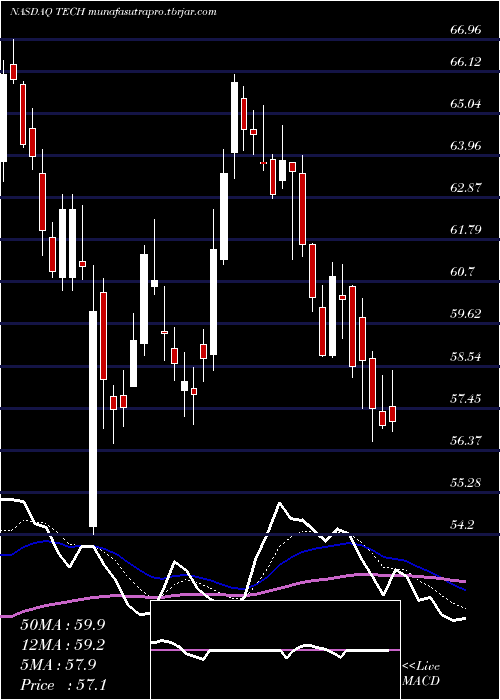Click the Price : 57.1 legend entry
This screenshot has width=500, height=700.
coord(64,685)
